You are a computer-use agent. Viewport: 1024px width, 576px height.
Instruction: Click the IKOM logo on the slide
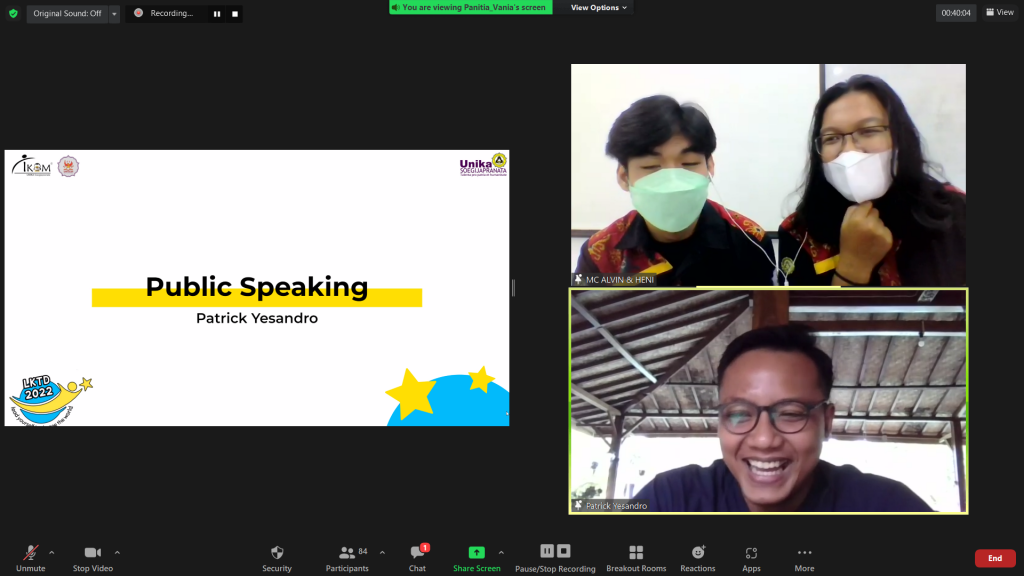tap(31, 165)
